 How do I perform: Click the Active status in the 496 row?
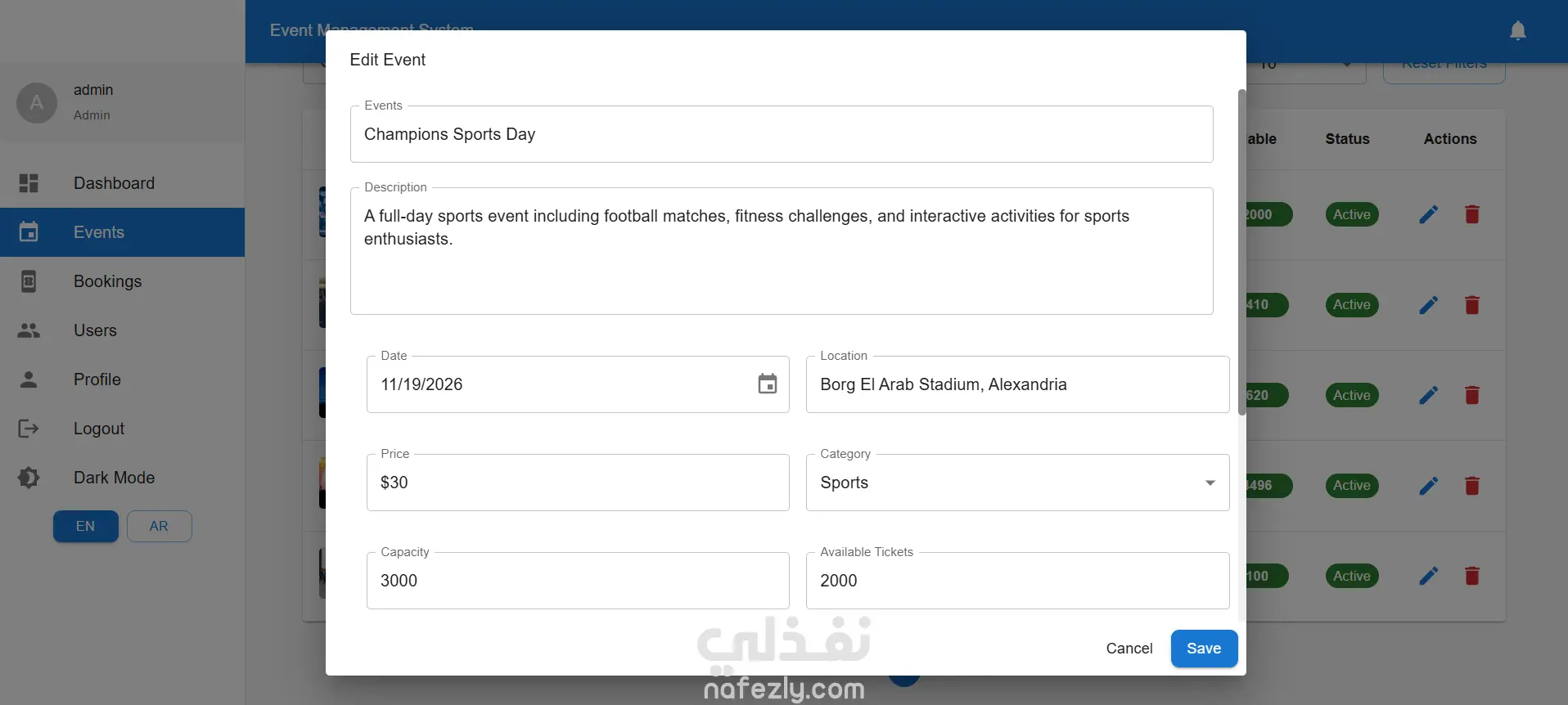(1352, 486)
